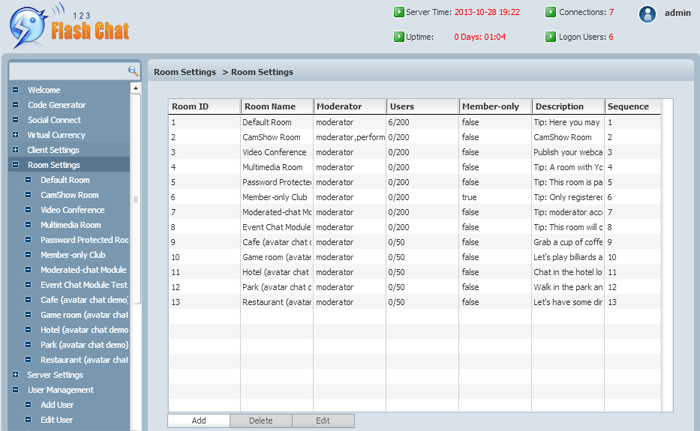Click the green Uptime arrow icon

(x=399, y=36)
